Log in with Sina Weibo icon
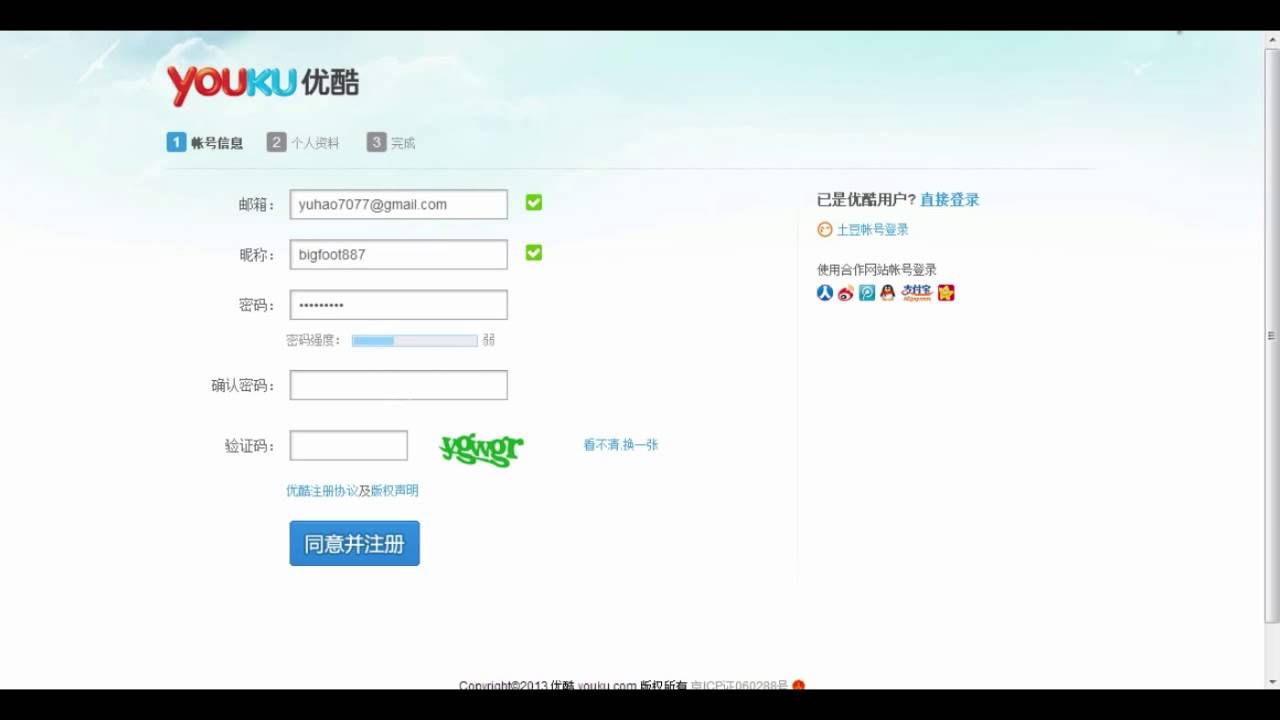Viewport: 1280px width, 720px height. coord(846,293)
